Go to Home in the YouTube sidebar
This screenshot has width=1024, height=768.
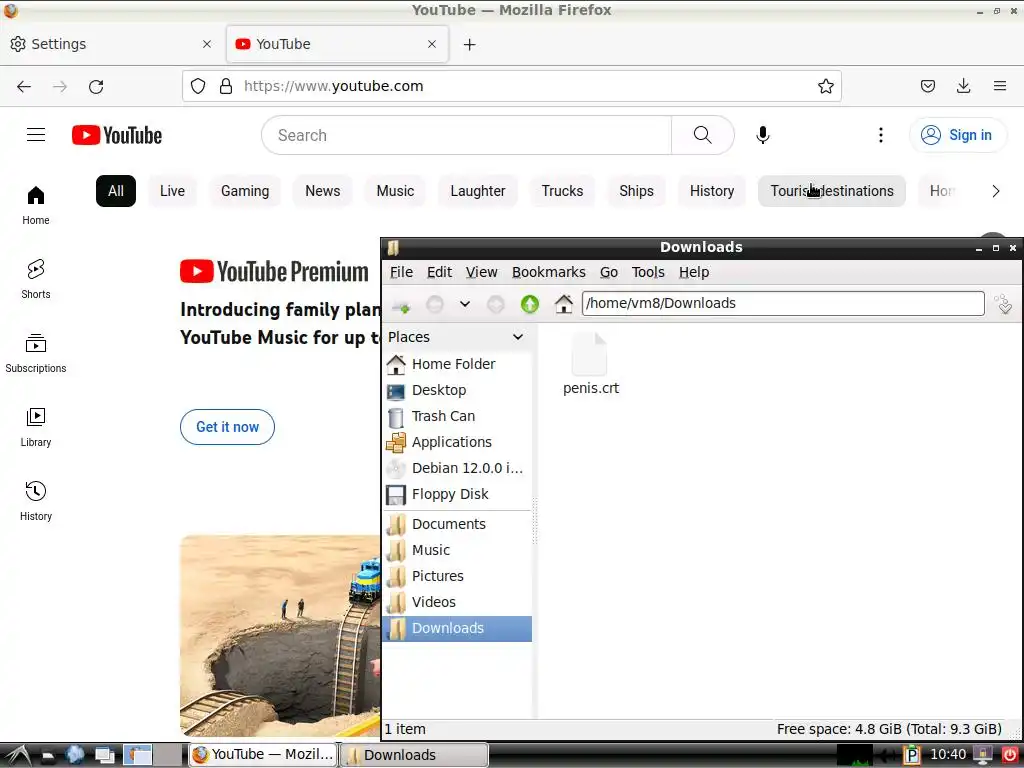click(36, 205)
